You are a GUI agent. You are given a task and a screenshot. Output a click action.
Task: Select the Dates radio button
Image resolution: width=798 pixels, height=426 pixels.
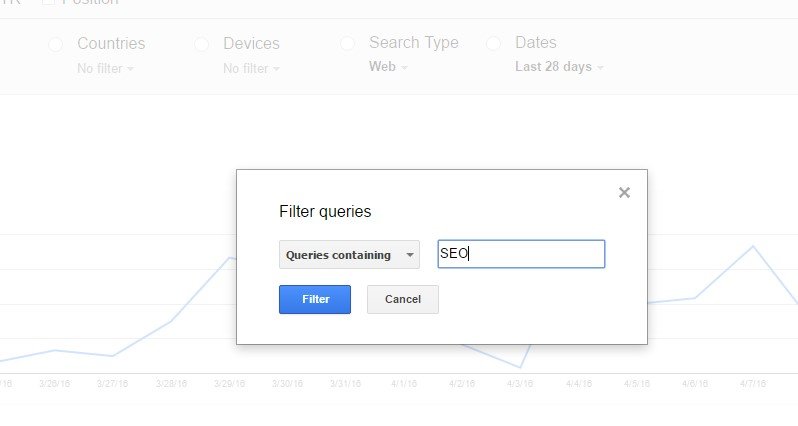[493, 44]
